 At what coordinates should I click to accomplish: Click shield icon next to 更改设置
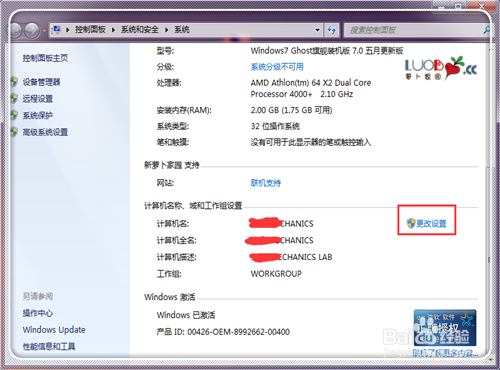point(411,223)
